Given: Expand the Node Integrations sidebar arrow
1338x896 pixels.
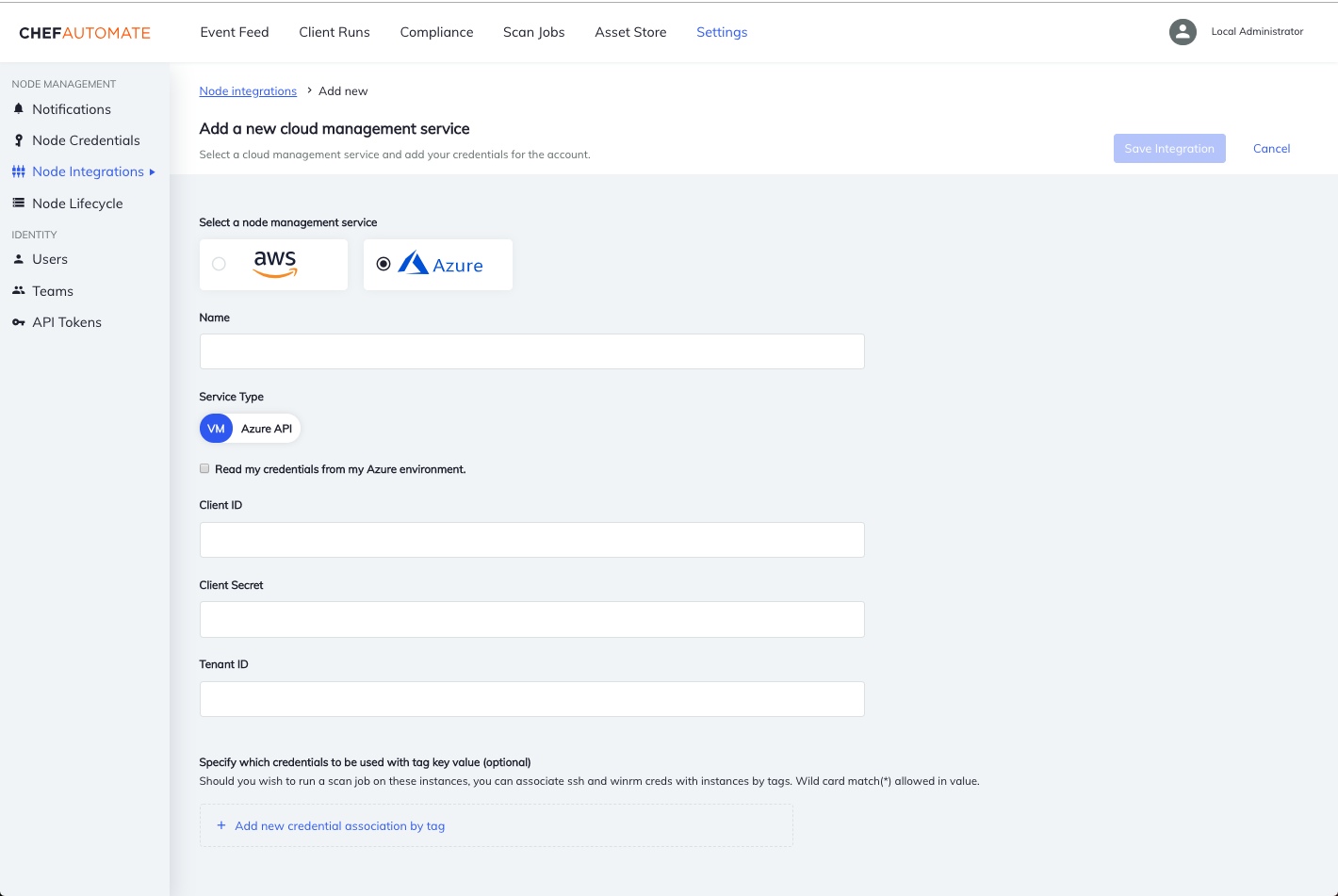Looking at the screenshot, I should point(154,171).
